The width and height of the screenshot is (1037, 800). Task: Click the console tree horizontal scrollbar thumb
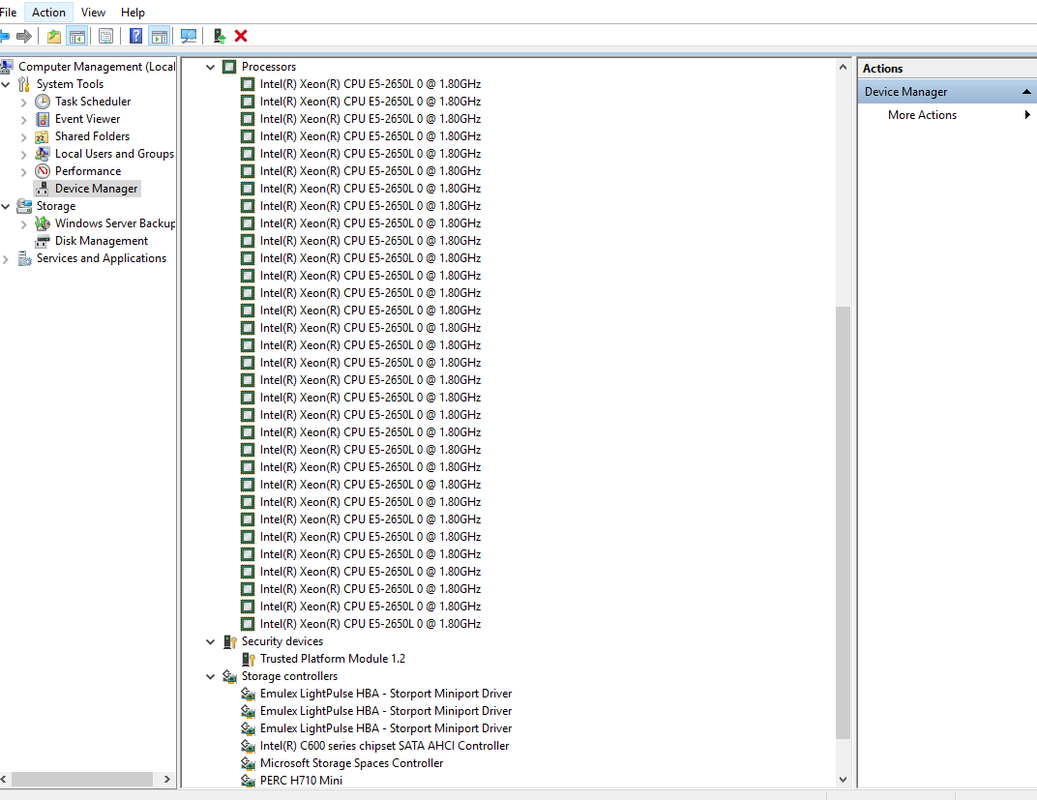pos(82,780)
